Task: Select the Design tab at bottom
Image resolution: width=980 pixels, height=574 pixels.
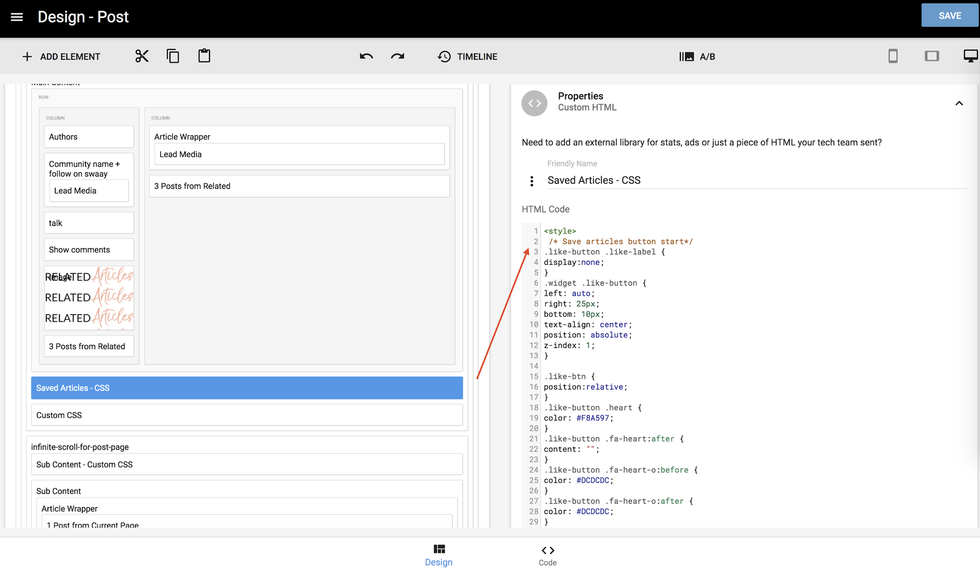Action: tap(439, 555)
